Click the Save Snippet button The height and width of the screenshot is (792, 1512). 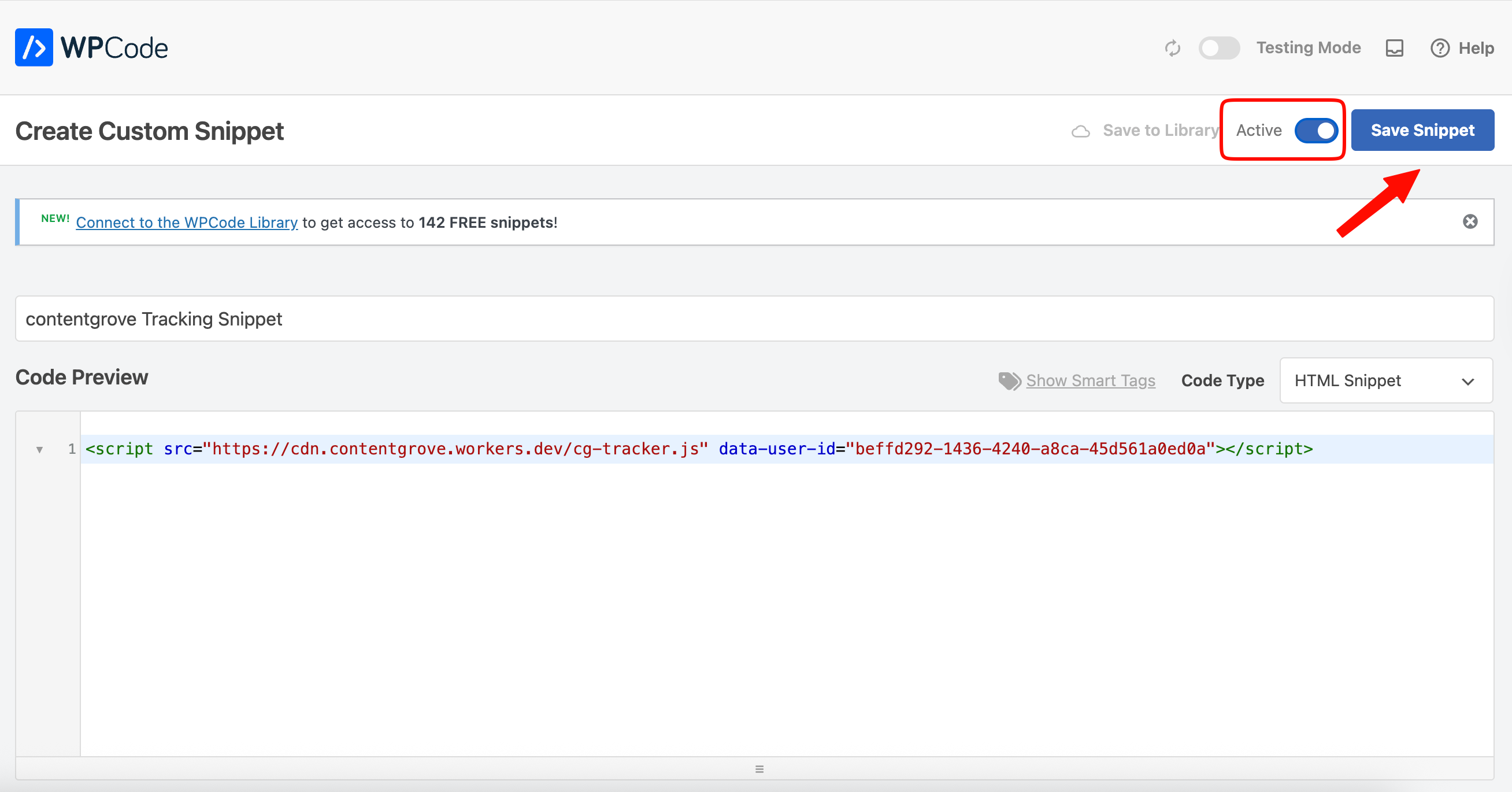tap(1422, 130)
